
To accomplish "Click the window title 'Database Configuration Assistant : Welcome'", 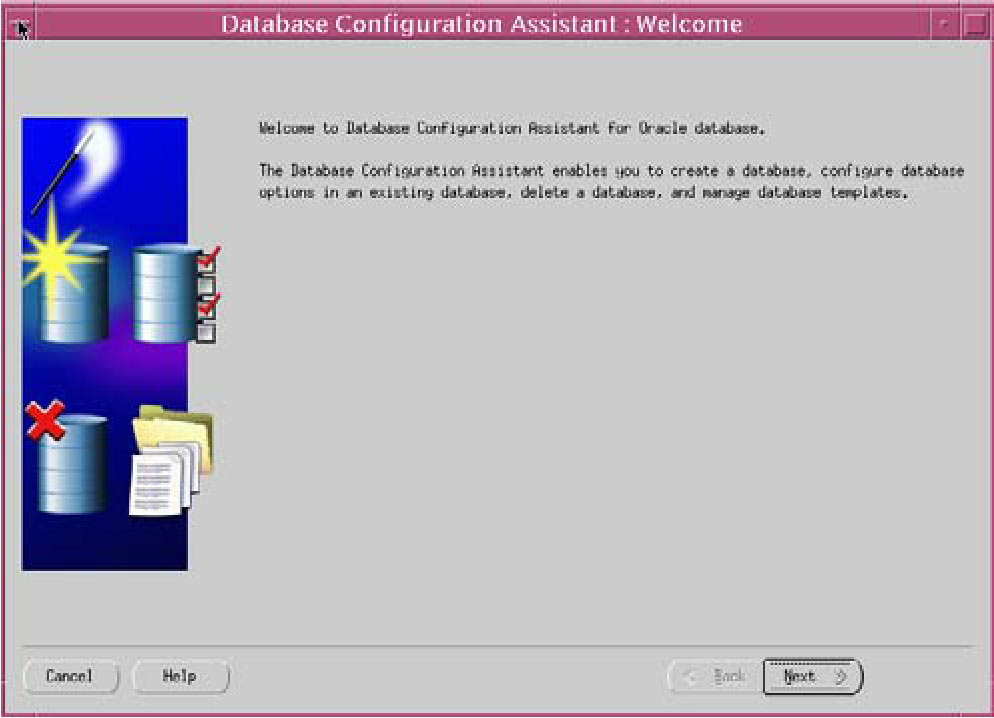I will (482, 24).
